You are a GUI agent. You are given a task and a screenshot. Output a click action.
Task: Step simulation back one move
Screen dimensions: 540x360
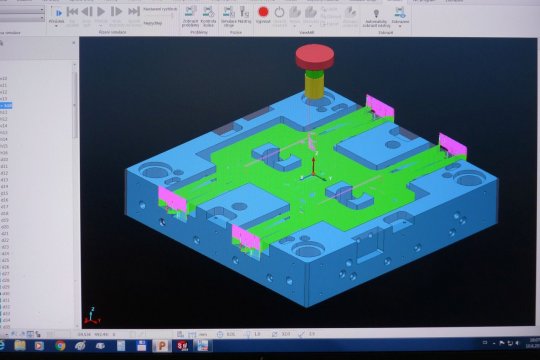pos(87,12)
